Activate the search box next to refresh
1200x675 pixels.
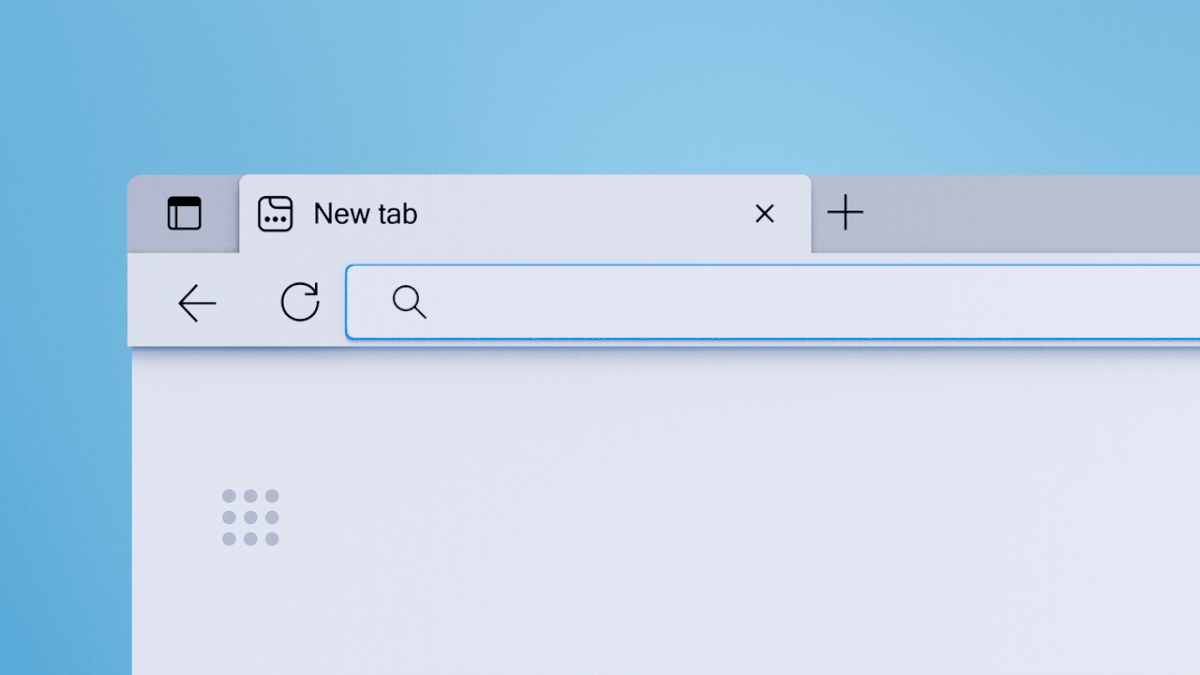pyautogui.click(x=773, y=302)
